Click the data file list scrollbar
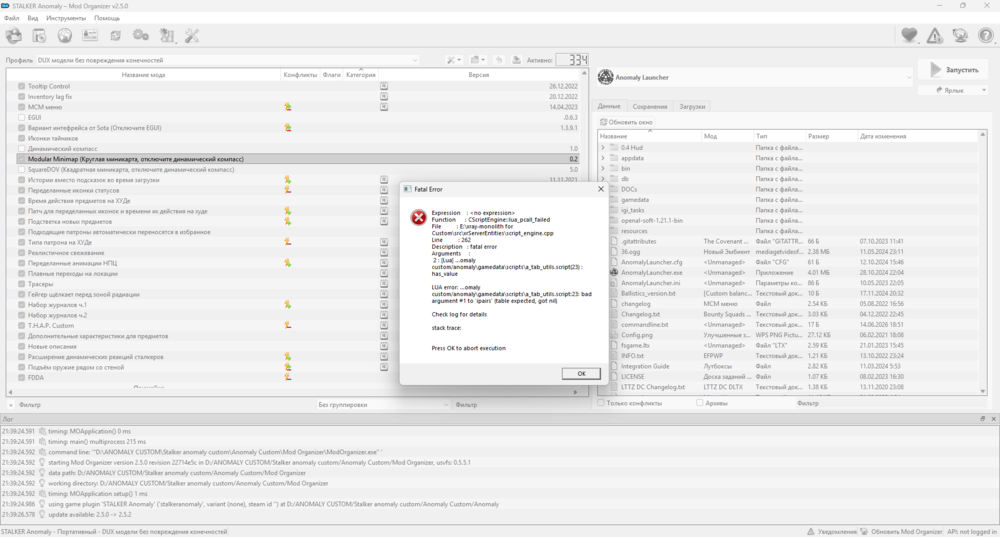Image resolution: width=1000 pixels, height=537 pixels. [982, 263]
